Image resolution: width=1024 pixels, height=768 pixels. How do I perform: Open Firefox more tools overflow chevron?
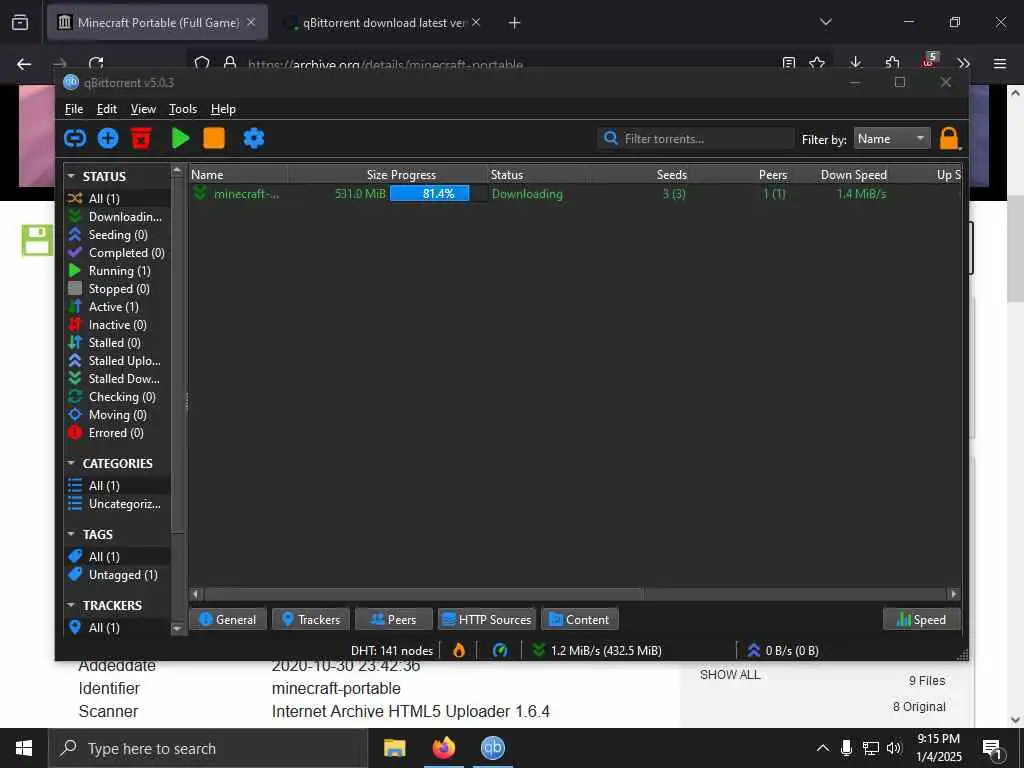point(963,63)
